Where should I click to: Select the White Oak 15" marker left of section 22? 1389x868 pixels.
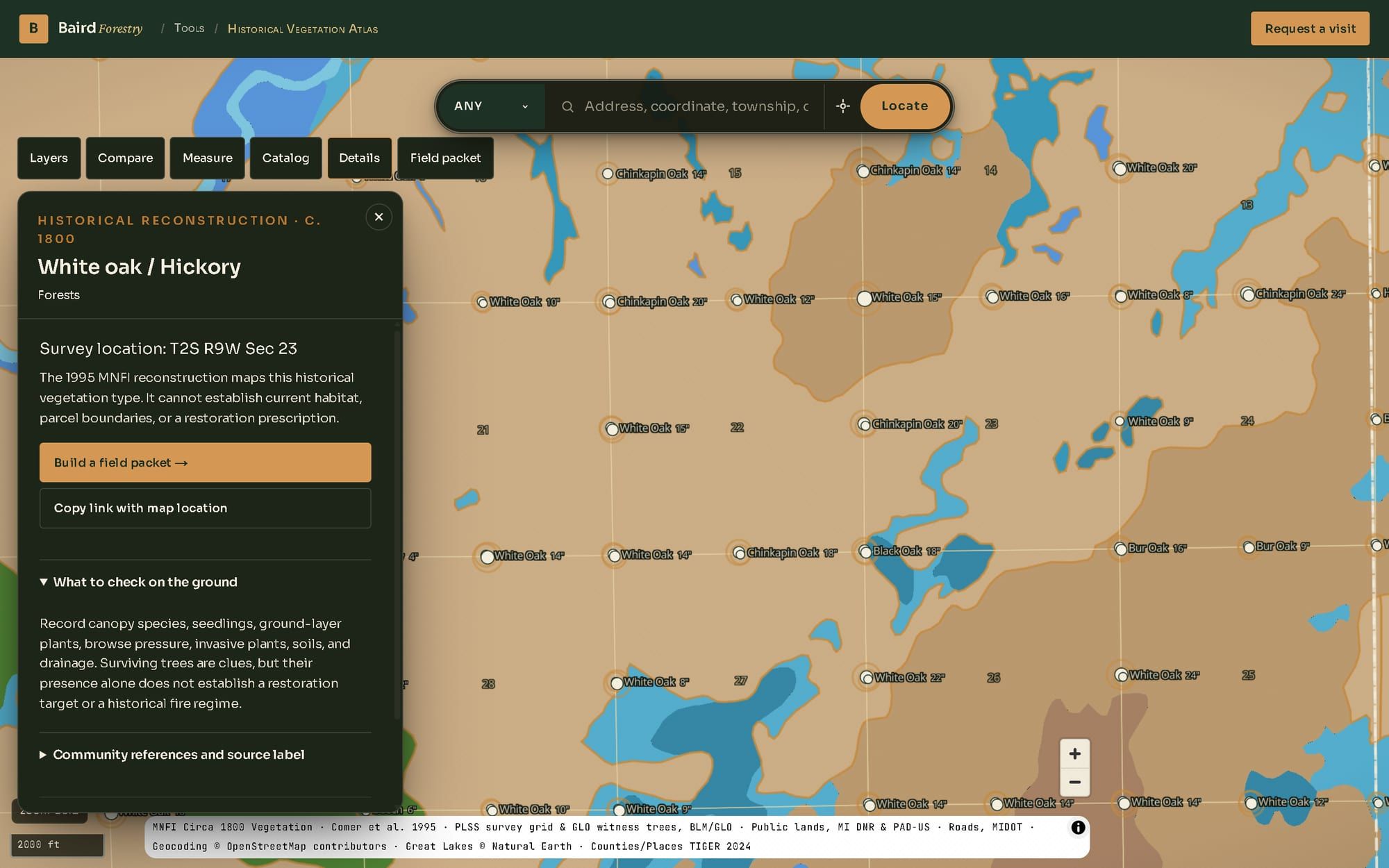[612, 429]
